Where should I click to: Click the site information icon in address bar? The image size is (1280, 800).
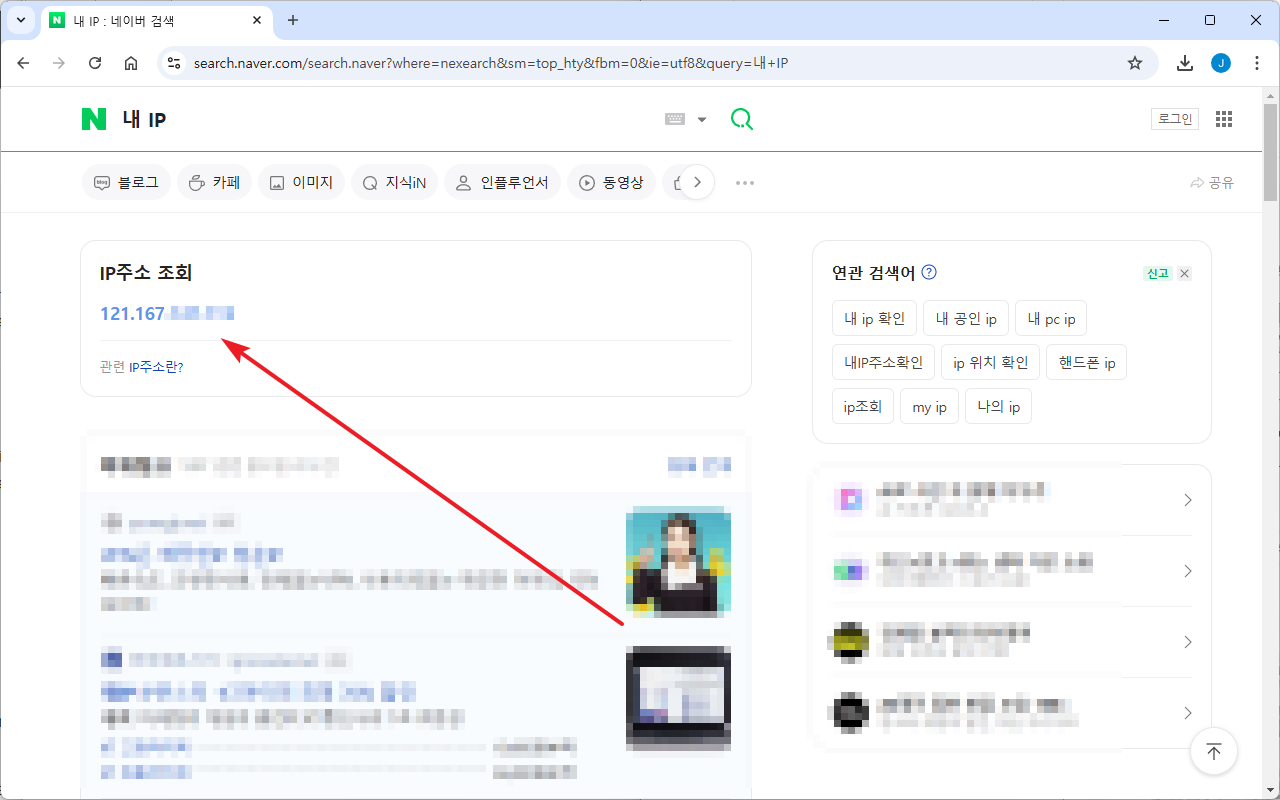[x=174, y=63]
